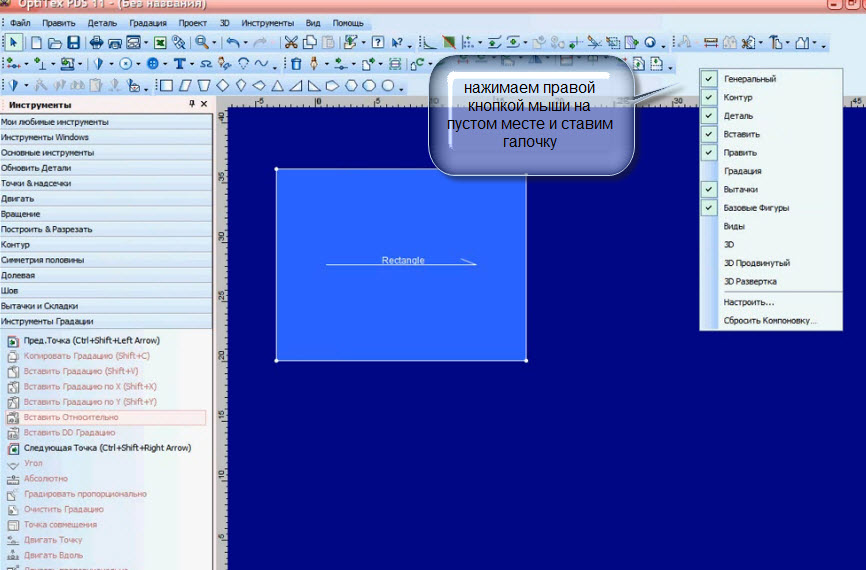Screen dimensions: 866x570
Task: Insert a rectangle base shape
Action: pyautogui.click(x=166, y=86)
